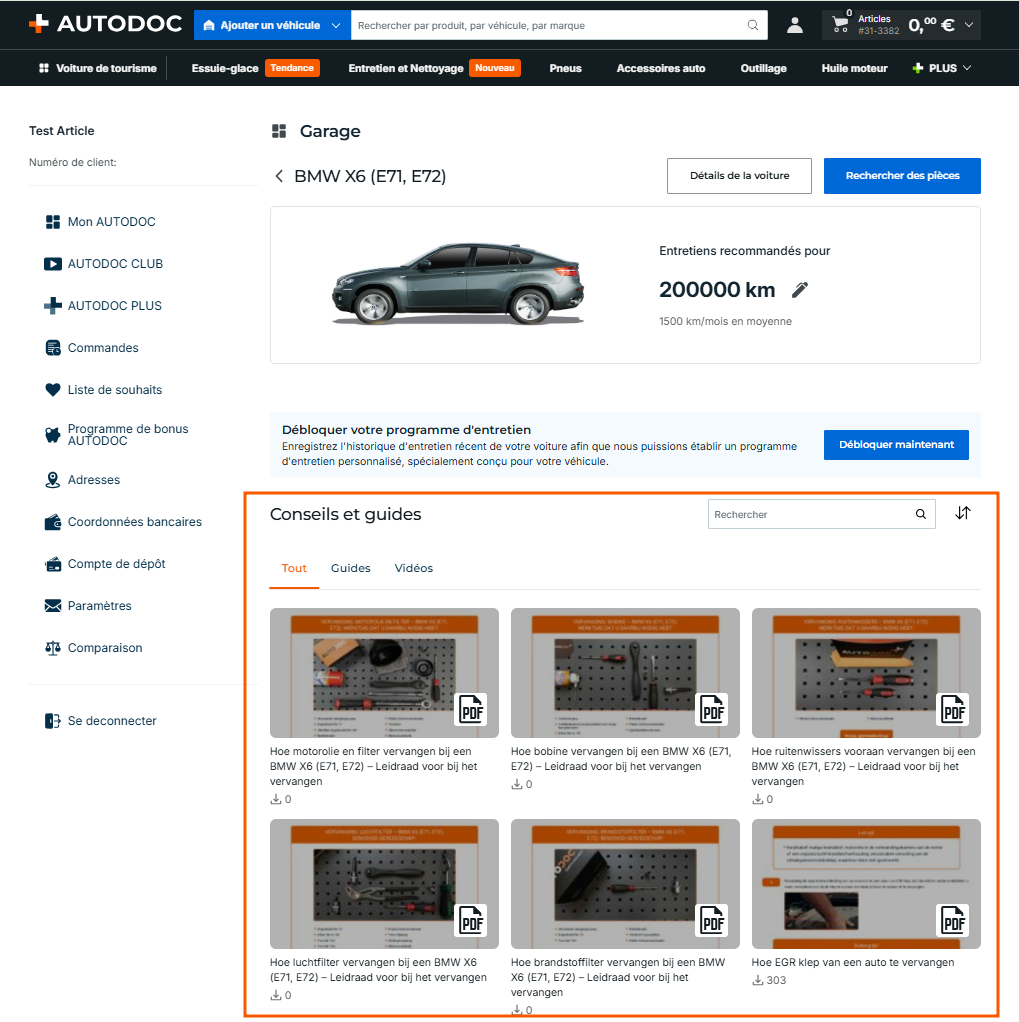1019x1022 pixels.
Task: Open the Mon AUTODOC link
Action: (111, 222)
